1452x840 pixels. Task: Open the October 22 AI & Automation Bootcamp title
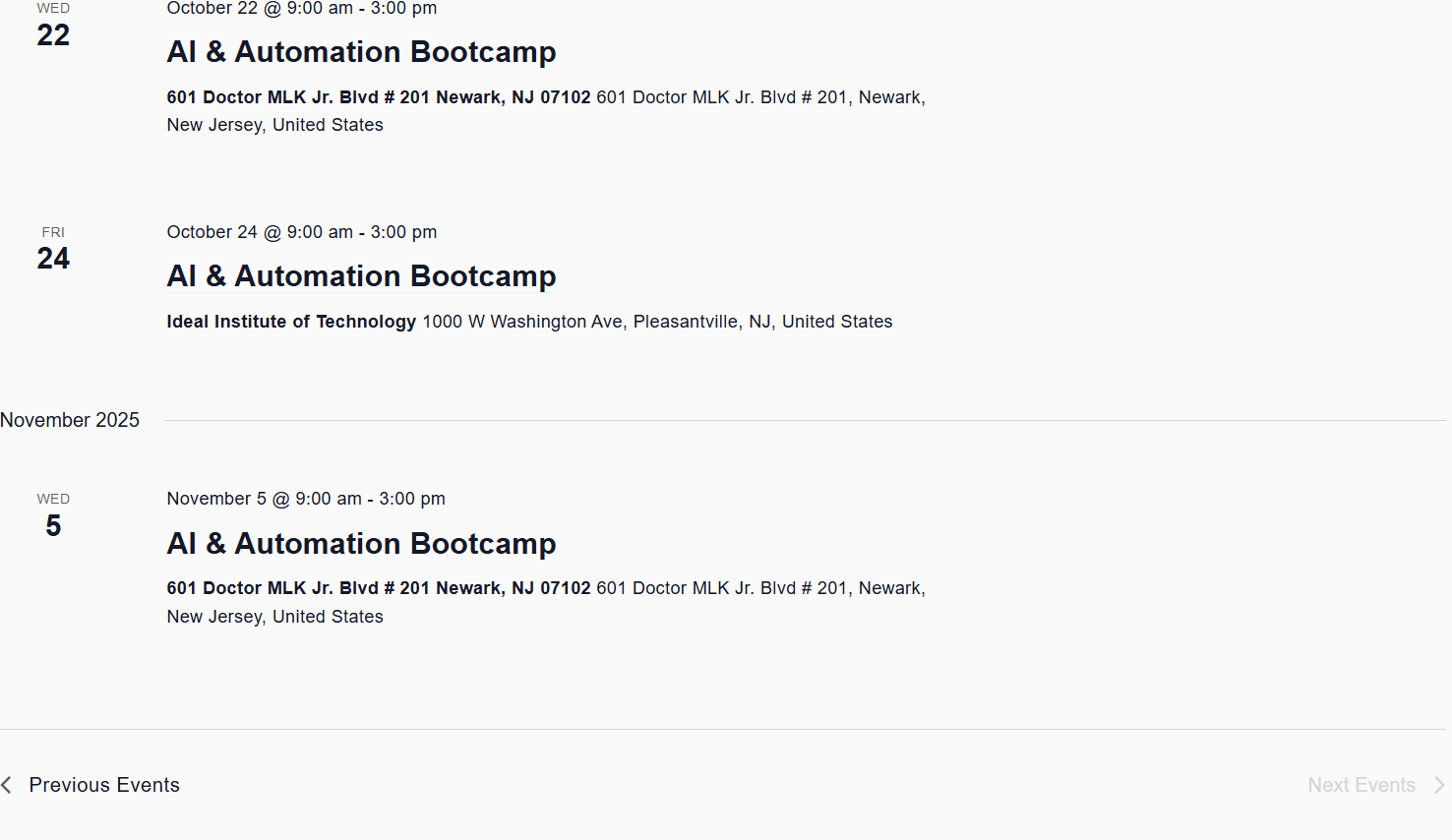point(361,52)
